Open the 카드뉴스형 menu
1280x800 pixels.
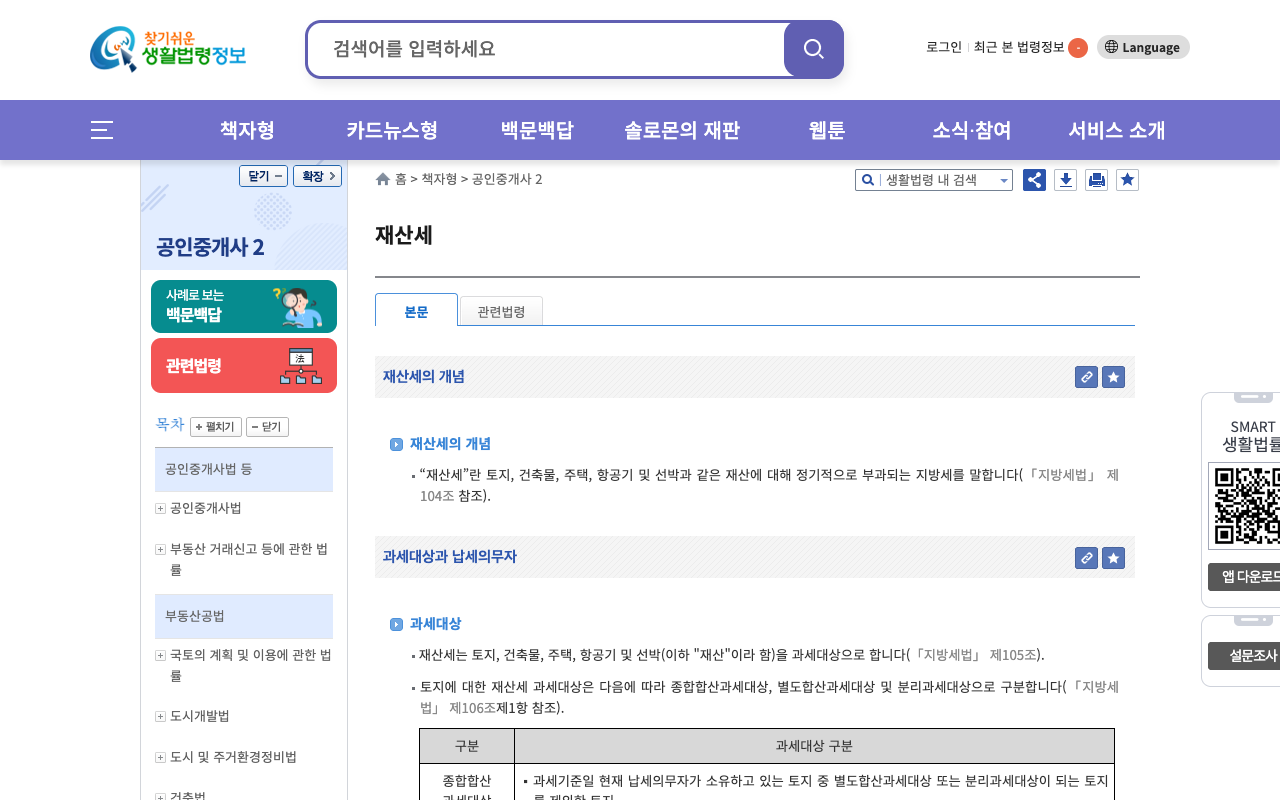coord(392,130)
